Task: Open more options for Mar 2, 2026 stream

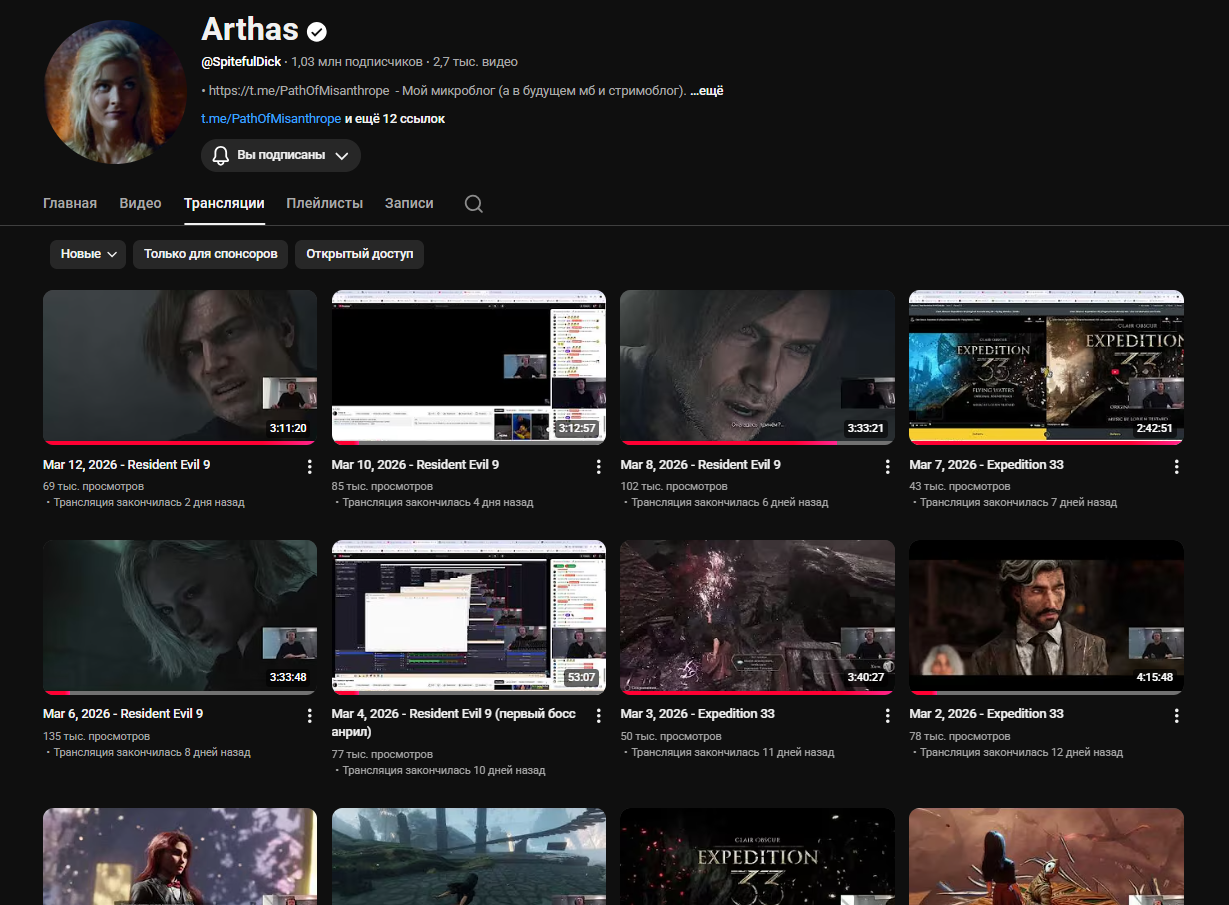Action: pos(1177,716)
